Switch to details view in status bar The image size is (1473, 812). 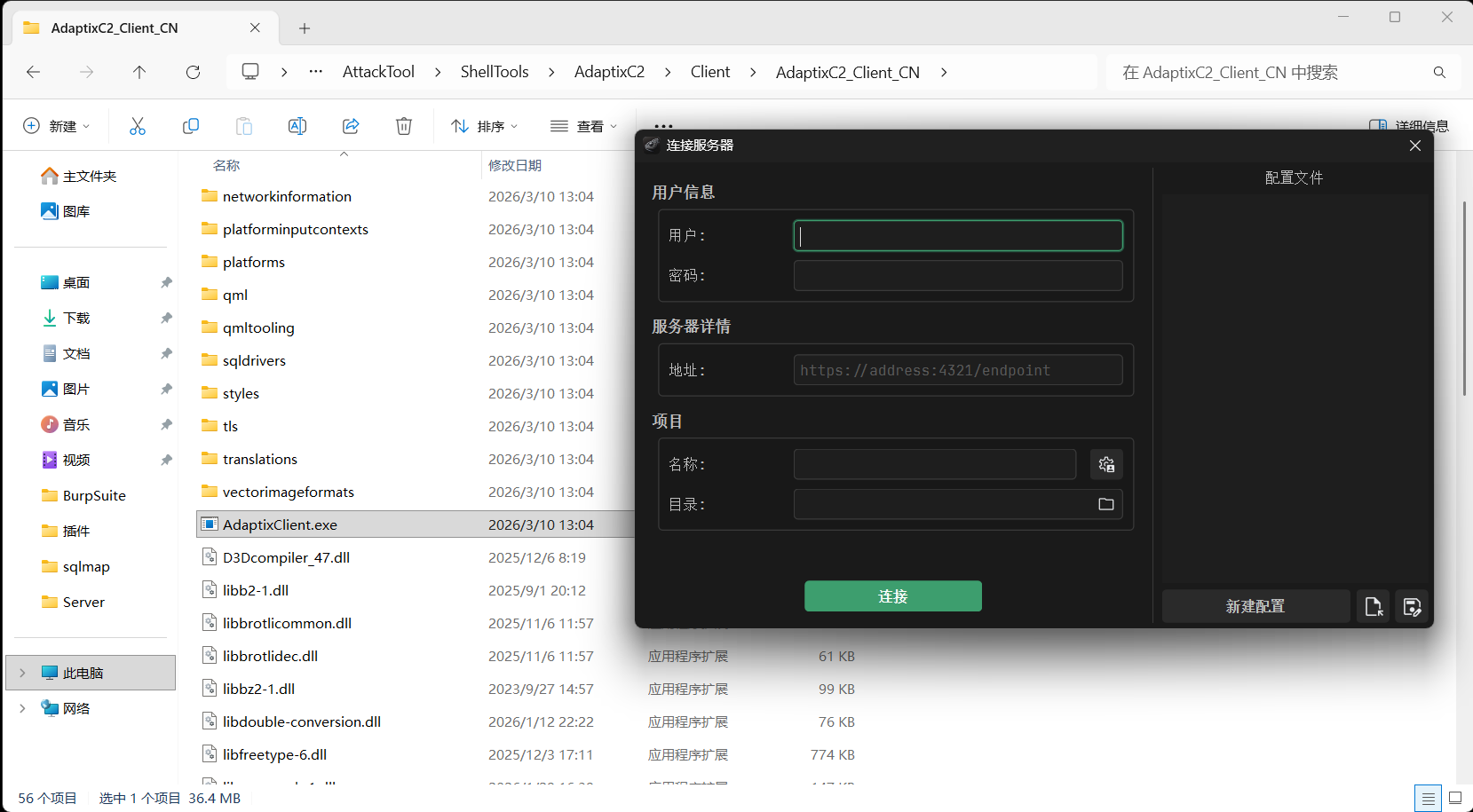[1428, 797]
